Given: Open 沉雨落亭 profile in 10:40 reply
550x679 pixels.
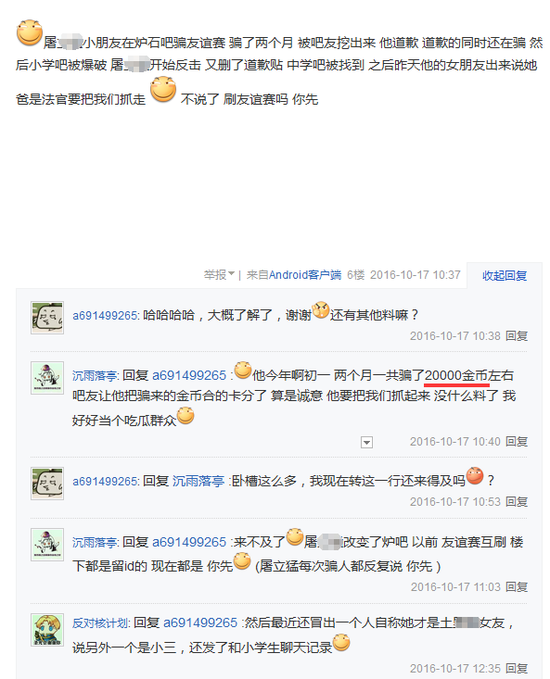Looking at the screenshot, I should (x=96, y=375).
